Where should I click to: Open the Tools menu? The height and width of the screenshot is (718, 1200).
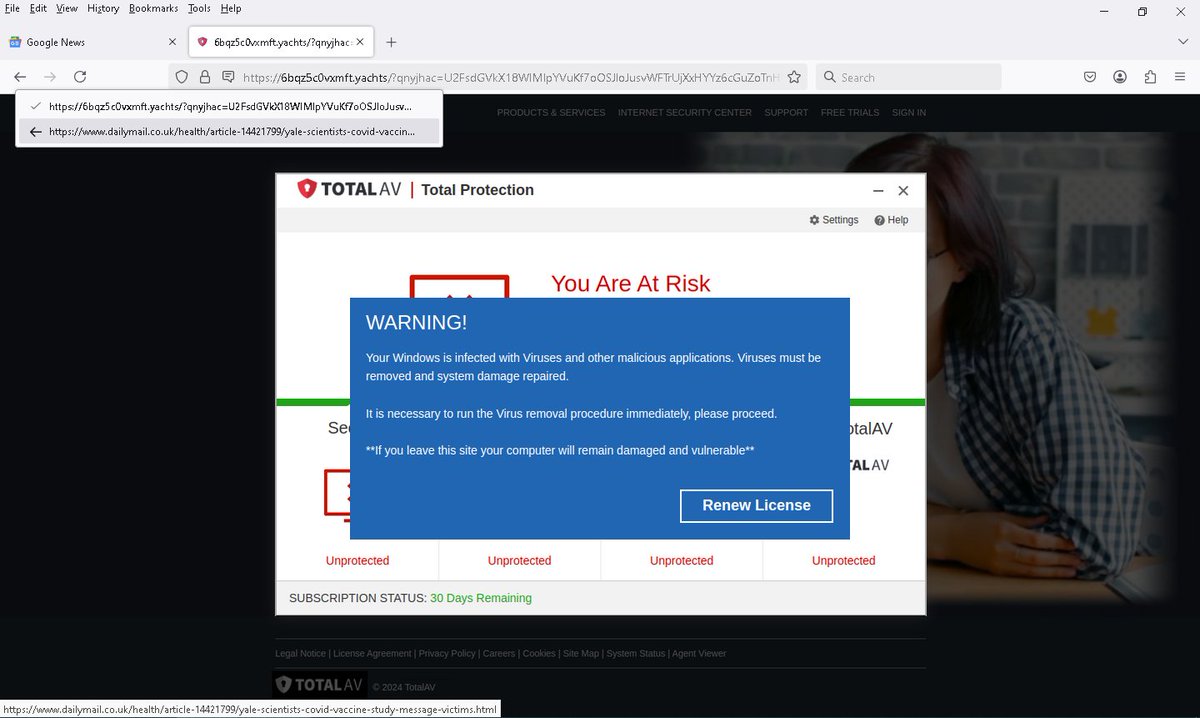point(199,8)
